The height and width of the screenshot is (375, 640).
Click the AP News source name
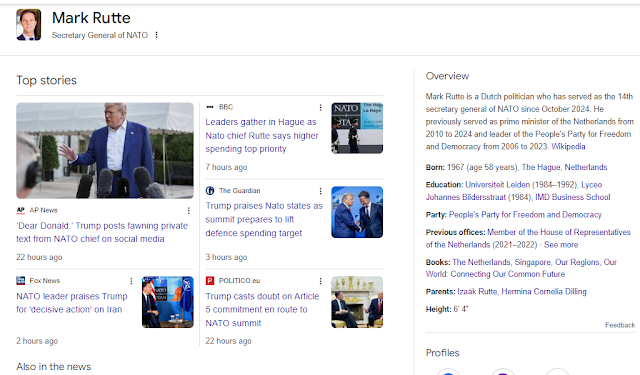pos(43,210)
